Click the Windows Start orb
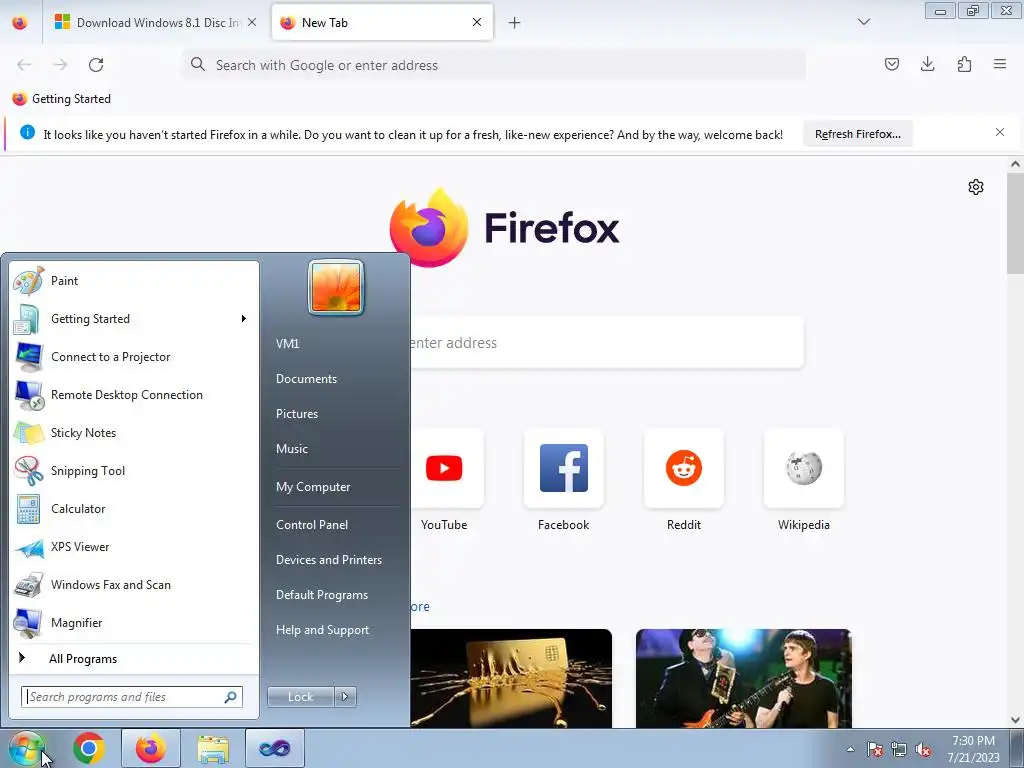The image size is (1024, 768). click(26, 748)
